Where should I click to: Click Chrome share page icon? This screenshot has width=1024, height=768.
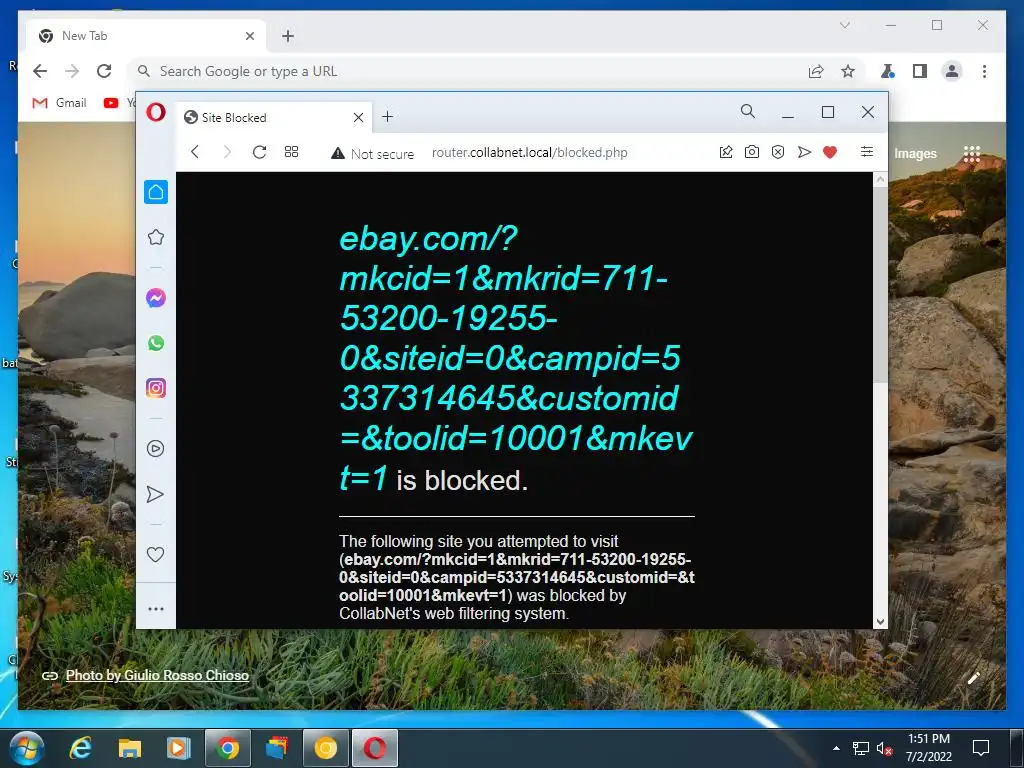(x=816, y=71)
